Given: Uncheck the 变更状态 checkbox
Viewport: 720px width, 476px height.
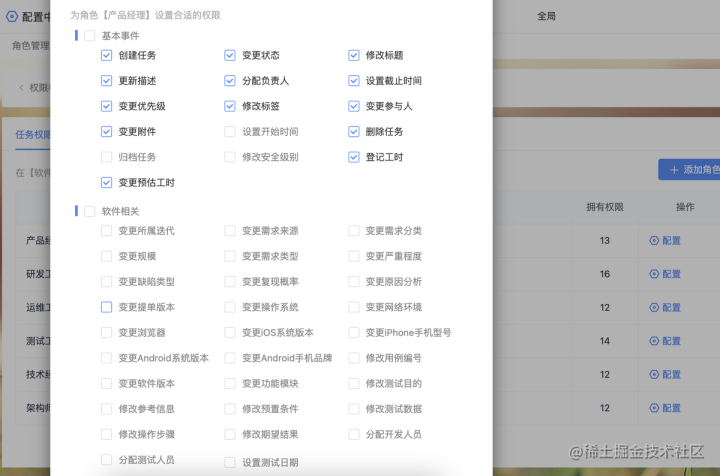Looking at the screenshot, I should [230, 56].
